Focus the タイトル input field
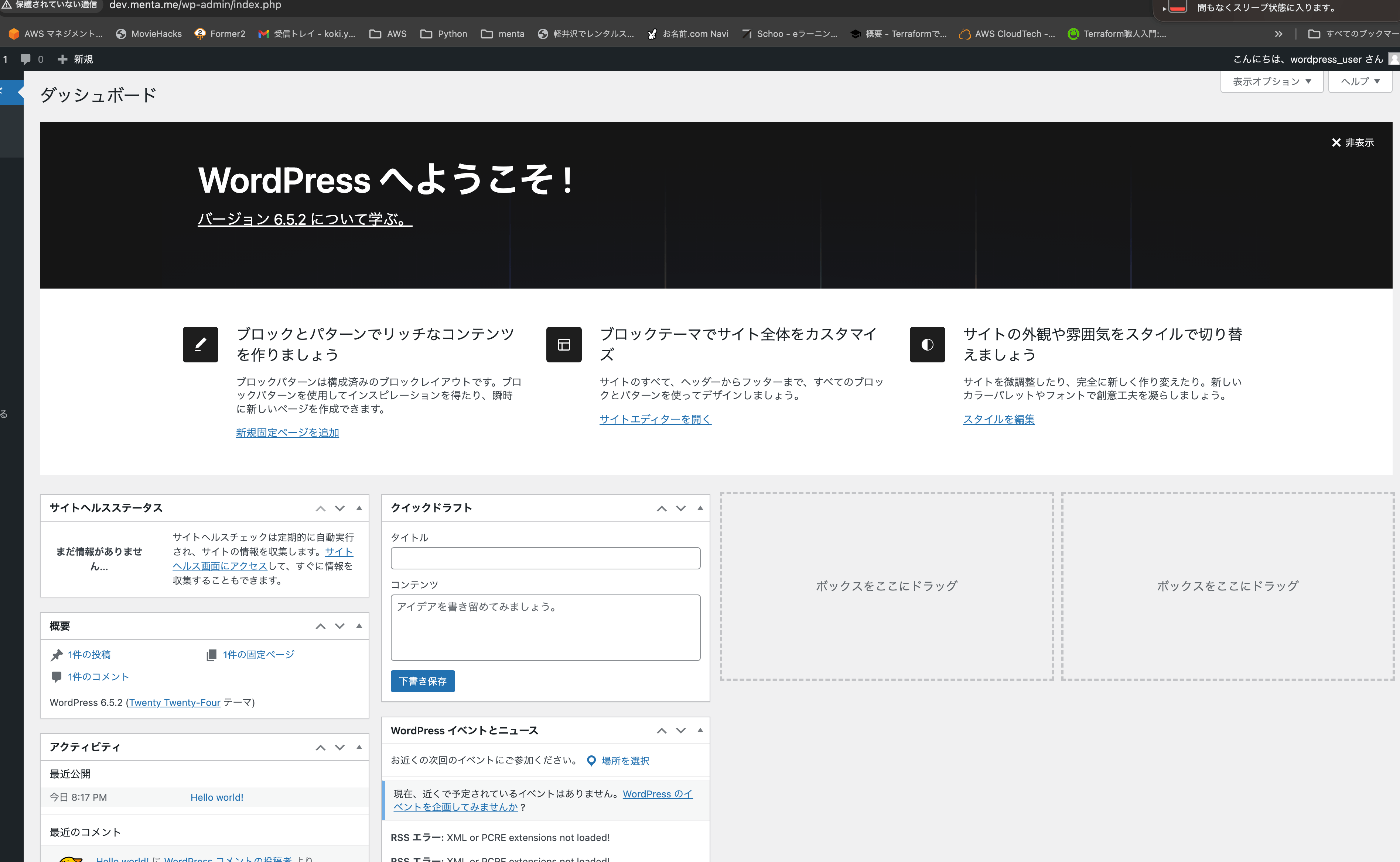 pos(546,558)
